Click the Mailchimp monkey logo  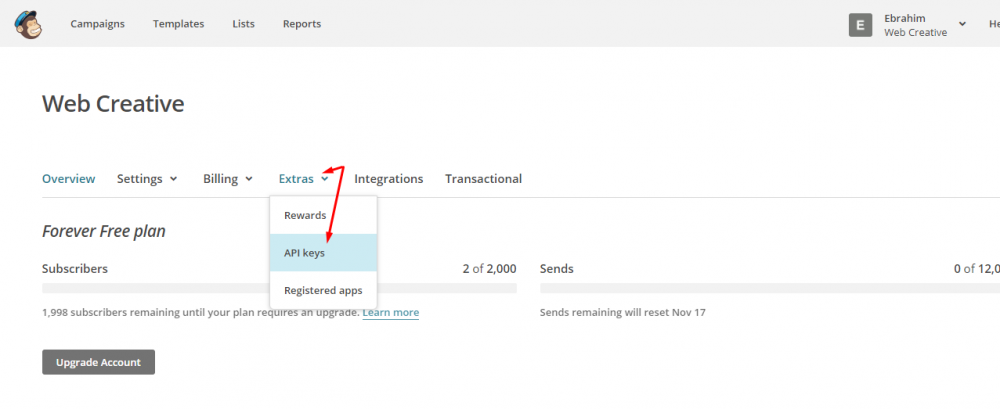click(x=28, y=24)
